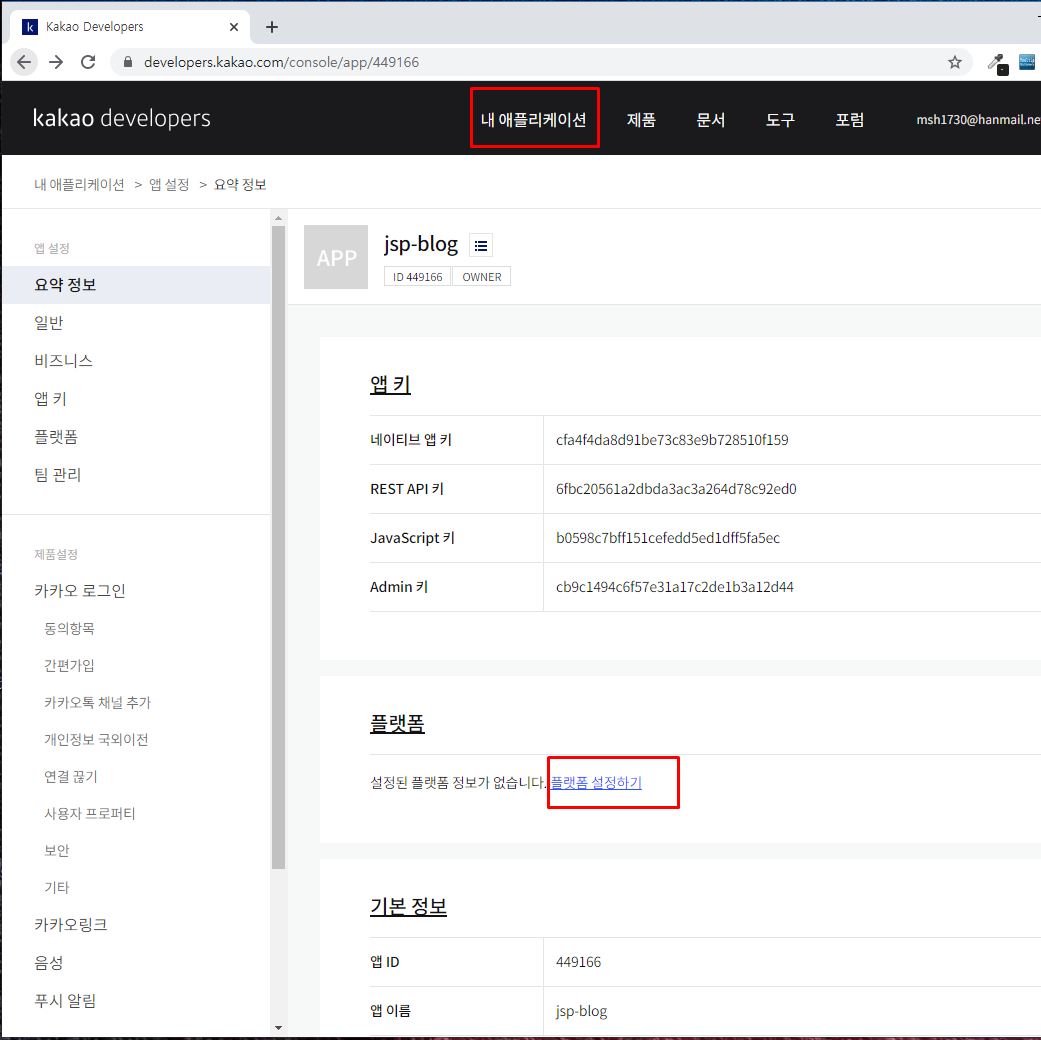The height and width of the screenshot is (1040, 1041).
Task: Open 도구 in top navigation
Action: coord(780,120)
